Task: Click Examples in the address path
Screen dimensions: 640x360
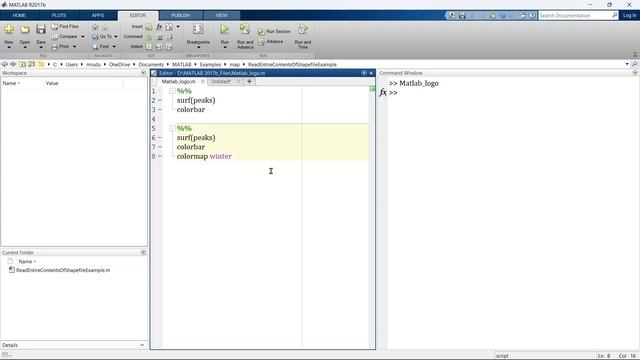Action: point(210,64)
